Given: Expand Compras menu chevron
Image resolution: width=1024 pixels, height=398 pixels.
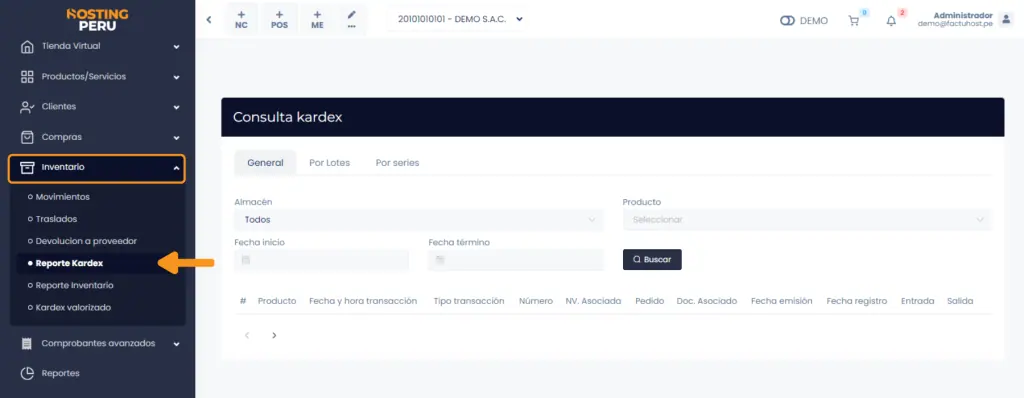Looking at the screenshot, I should (x=176, y=138).
